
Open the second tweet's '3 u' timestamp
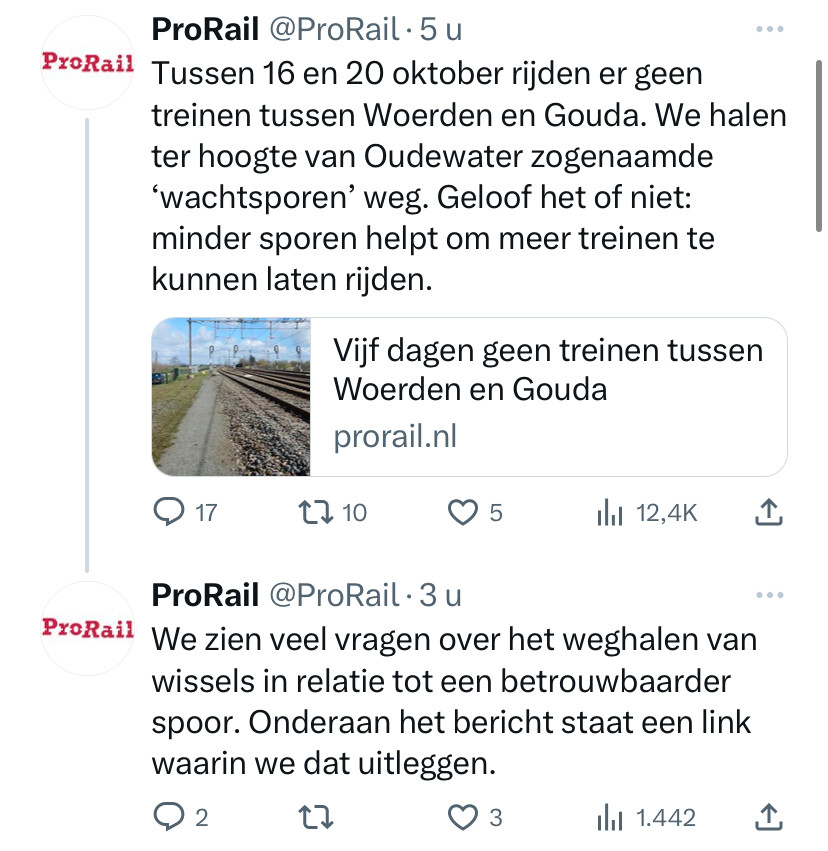point(440,595)
